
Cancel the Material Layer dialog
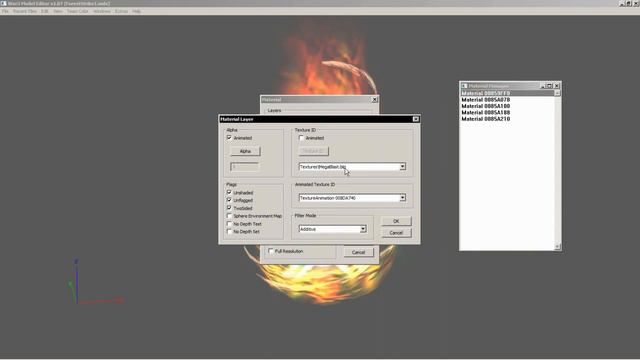point(396,233)
